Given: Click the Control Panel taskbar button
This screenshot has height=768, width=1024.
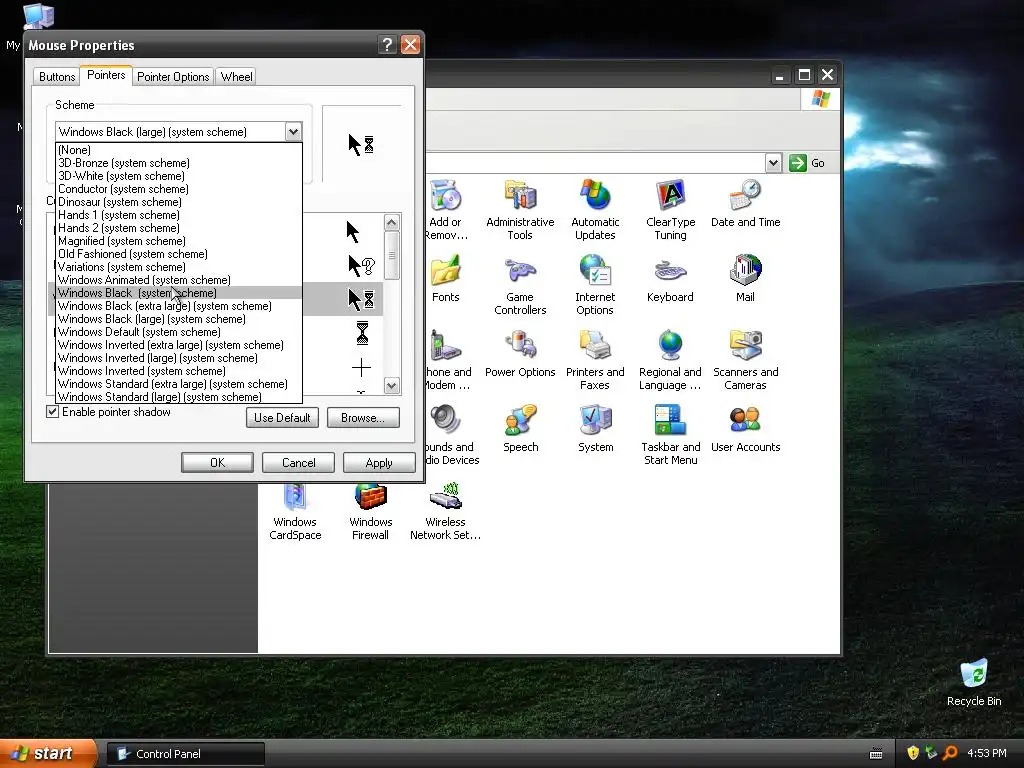Looking at the screenshot, I should [x=185, y=754].
